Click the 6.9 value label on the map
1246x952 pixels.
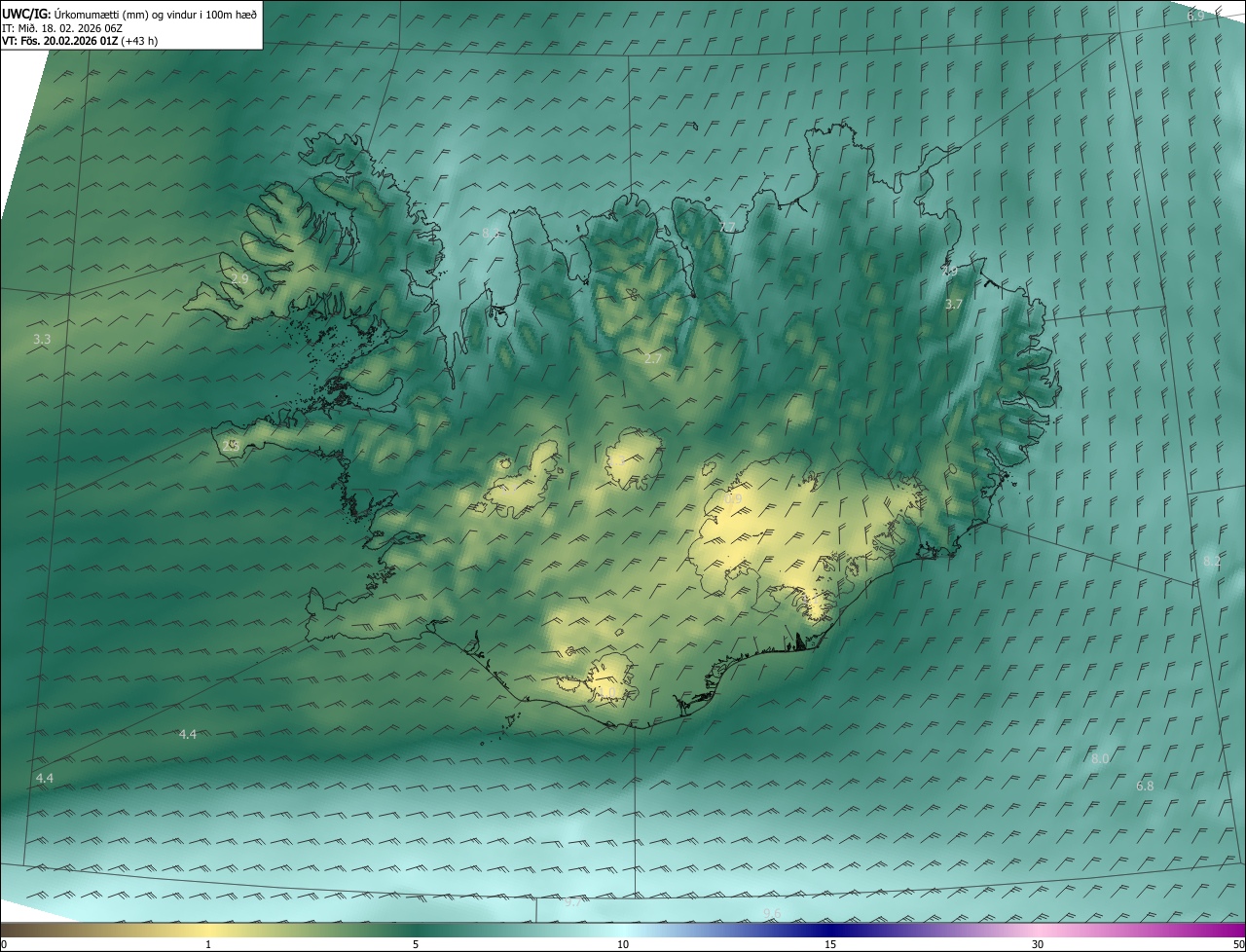[x=1195, y=16]
